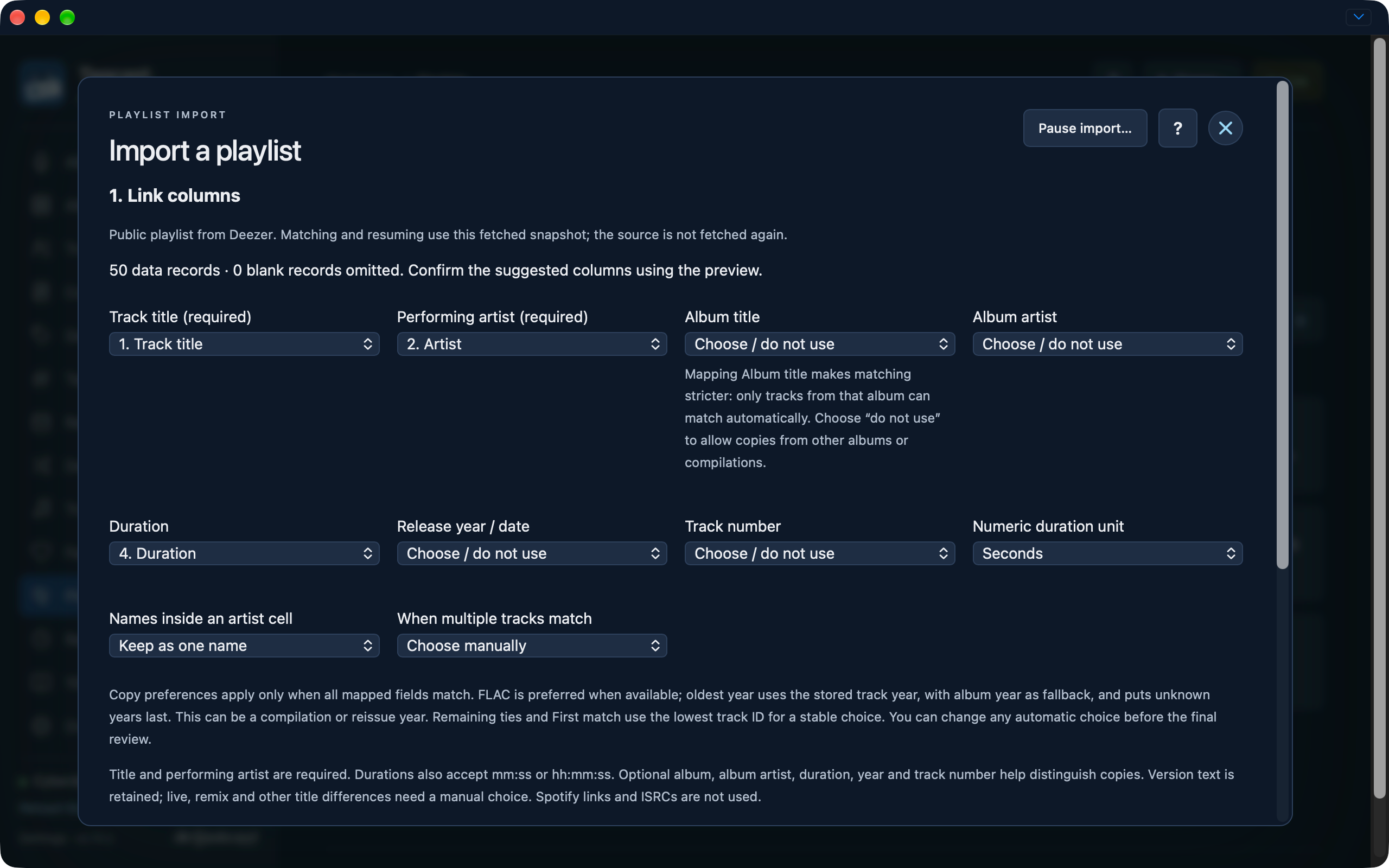Click the stepper arrows on Choose manually

click(655, 645)
